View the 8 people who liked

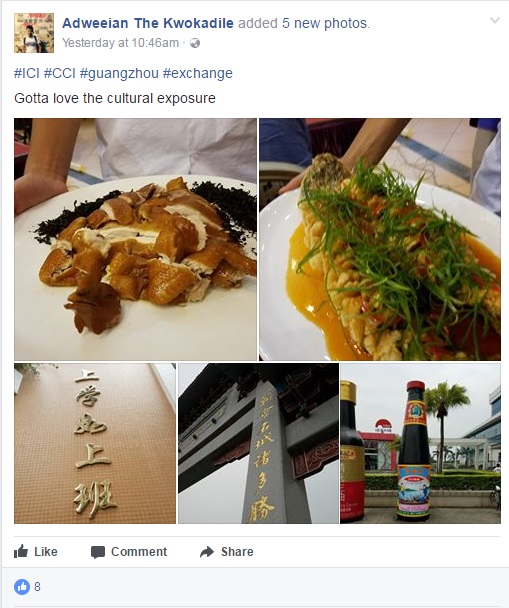pyautogui.click(x=37, y=587)
